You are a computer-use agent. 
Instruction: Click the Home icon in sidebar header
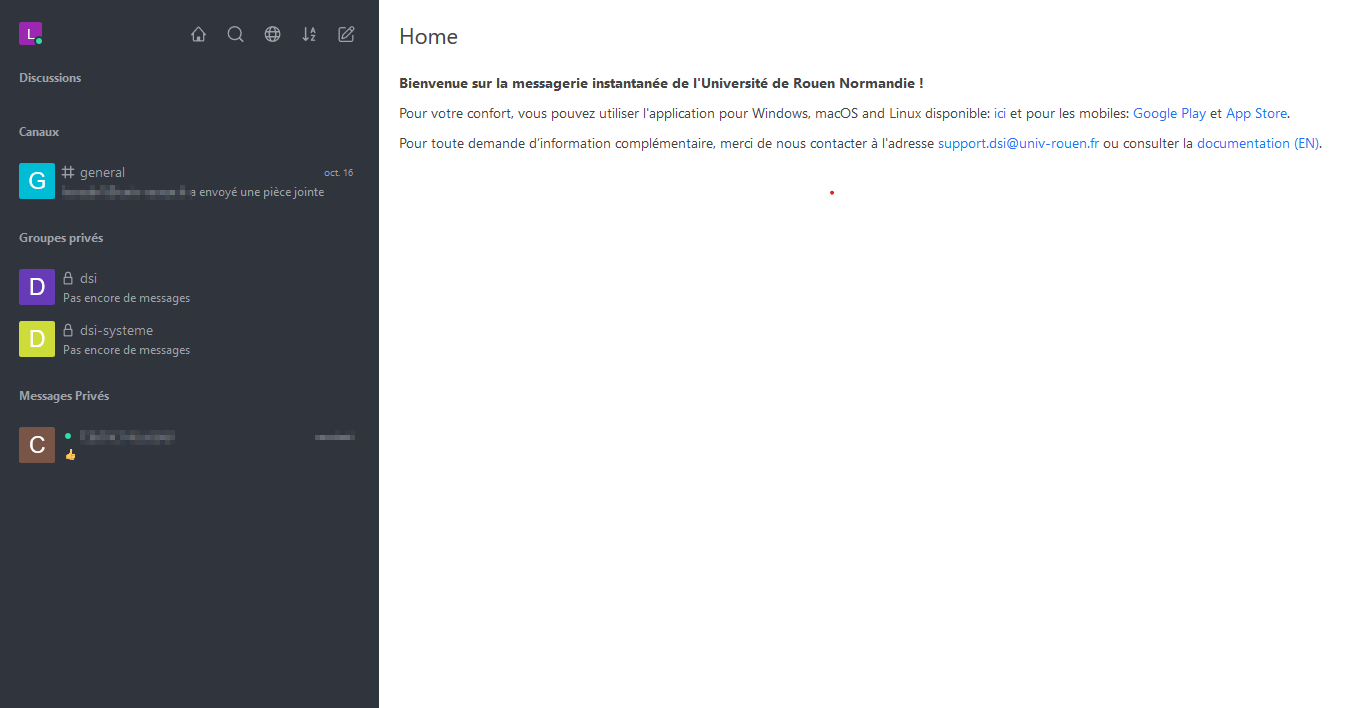pyautogui.click(x=198, y=34)
